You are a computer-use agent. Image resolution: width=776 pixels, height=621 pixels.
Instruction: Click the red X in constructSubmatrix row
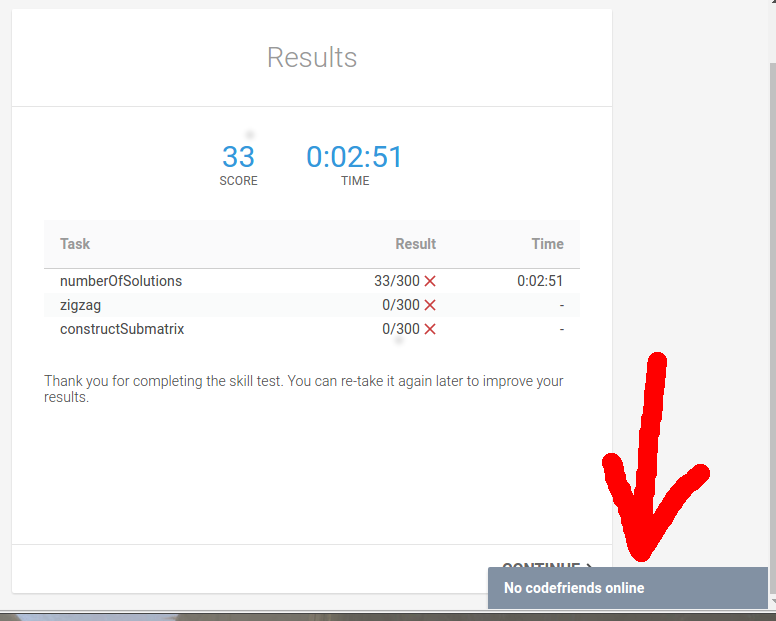point(430,329)
